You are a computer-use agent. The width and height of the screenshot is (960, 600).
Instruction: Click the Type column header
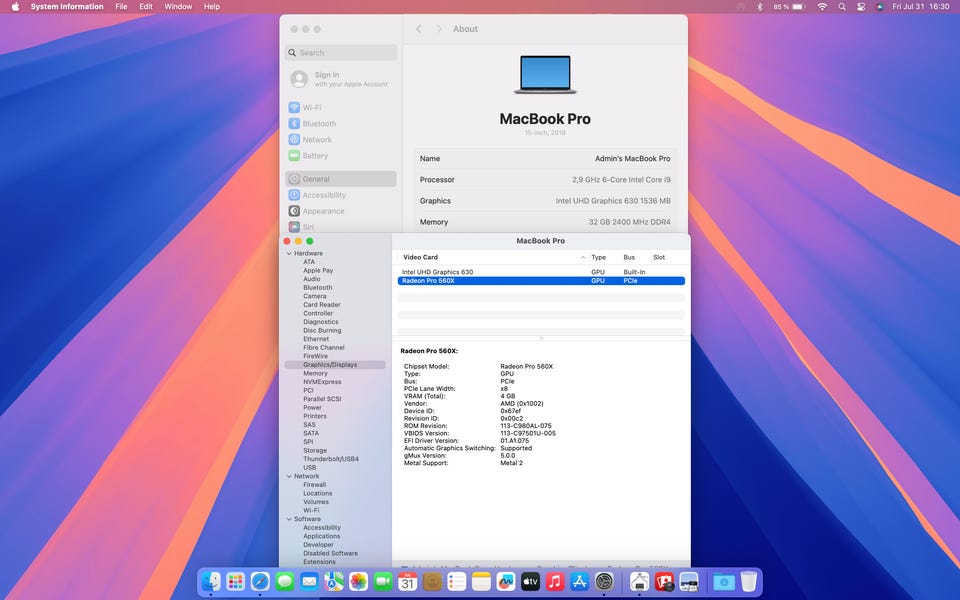[x=598, y=257]
